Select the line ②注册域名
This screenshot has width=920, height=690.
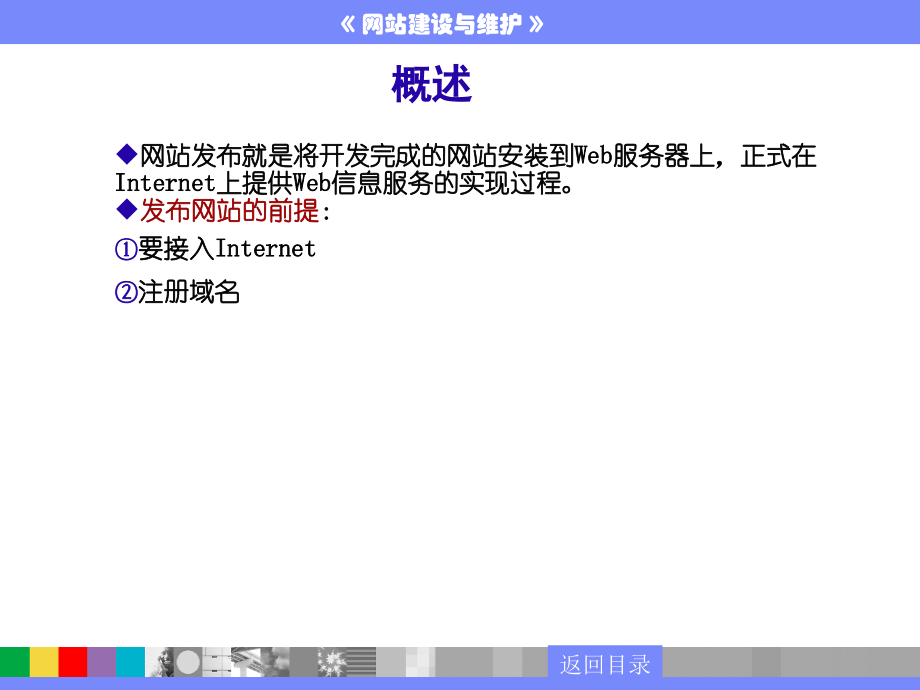pos(177,292)
